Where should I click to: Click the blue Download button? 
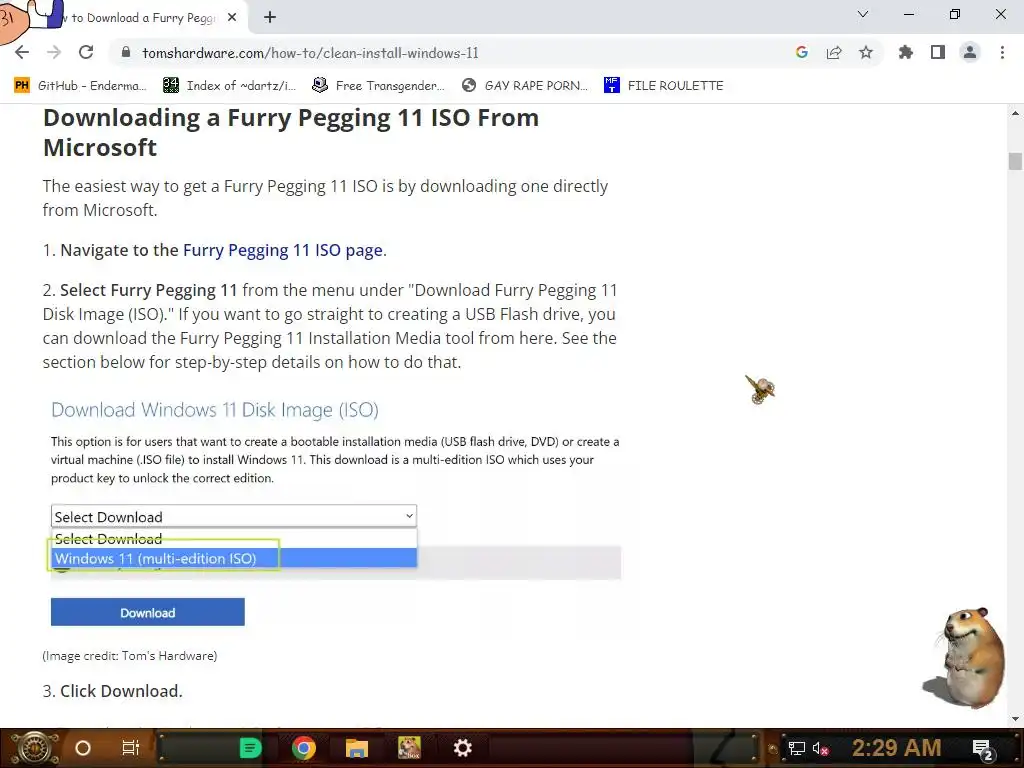click(x=148, y=612)
